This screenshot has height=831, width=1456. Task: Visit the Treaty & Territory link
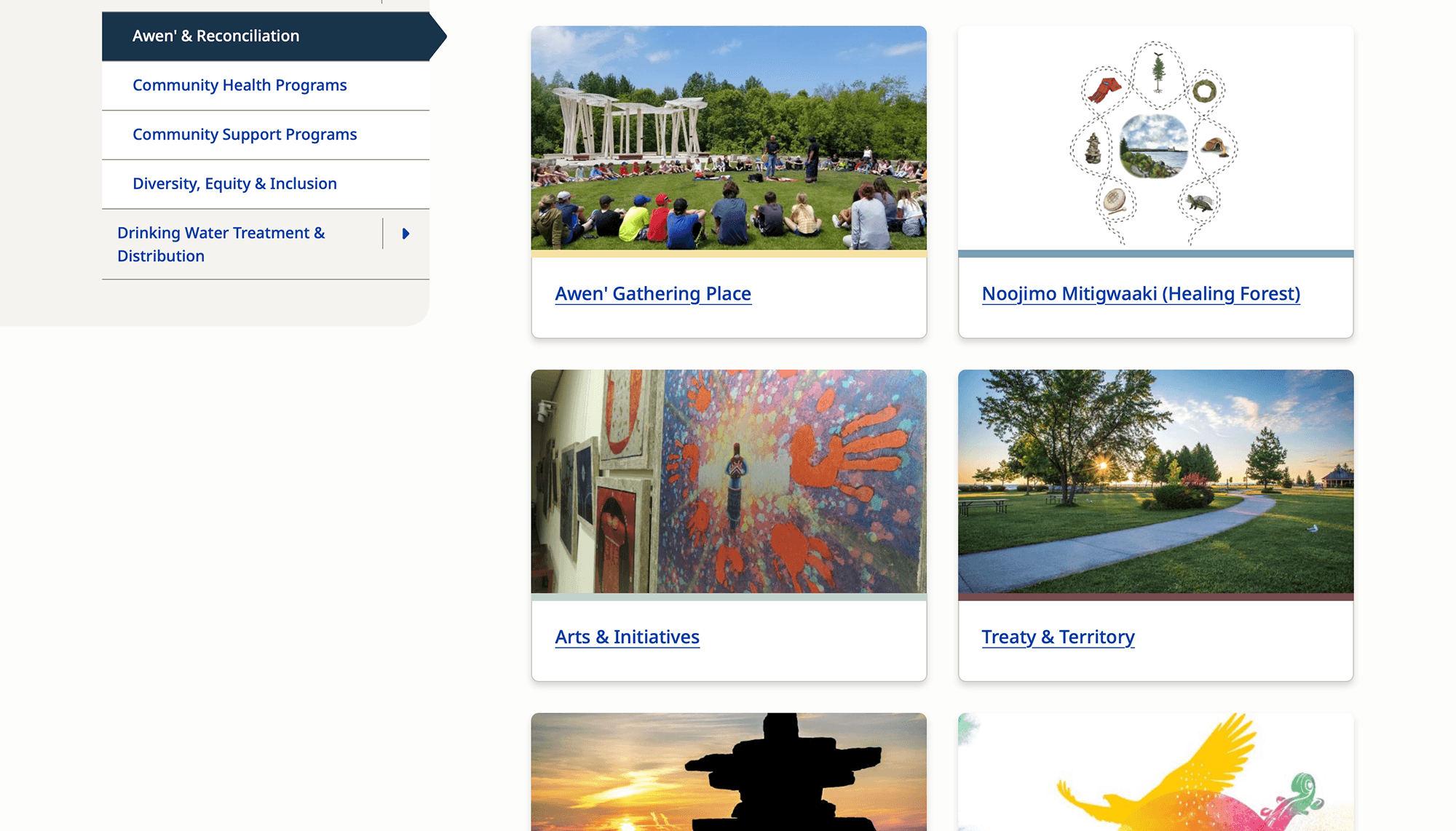click(1058, 637)
